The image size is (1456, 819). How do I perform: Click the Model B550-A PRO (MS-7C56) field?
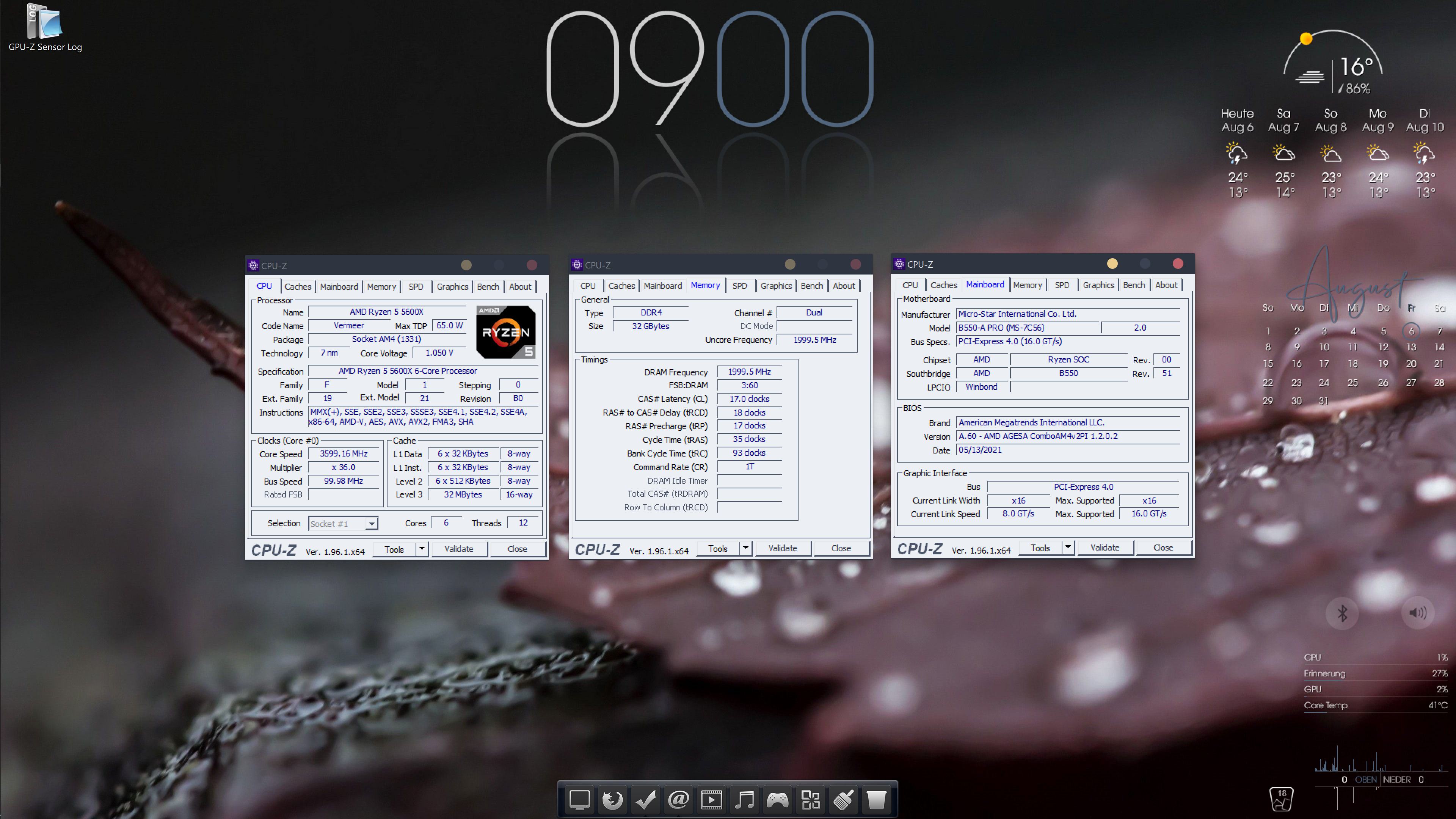[x=1028, y=328]
